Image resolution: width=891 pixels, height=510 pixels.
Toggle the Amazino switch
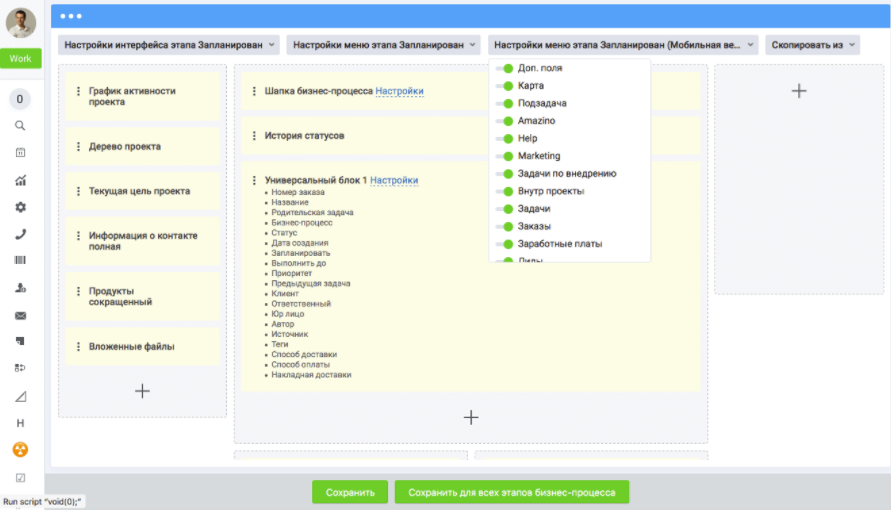pyautogui.click(x=505, y=121)
